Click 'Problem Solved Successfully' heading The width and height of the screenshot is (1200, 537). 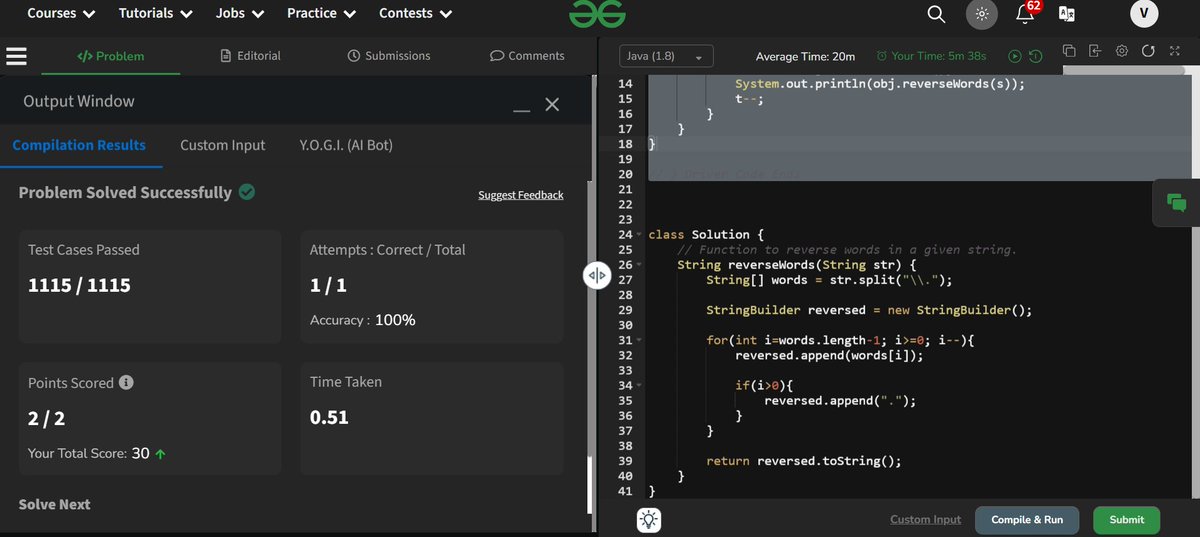(125, 192)
